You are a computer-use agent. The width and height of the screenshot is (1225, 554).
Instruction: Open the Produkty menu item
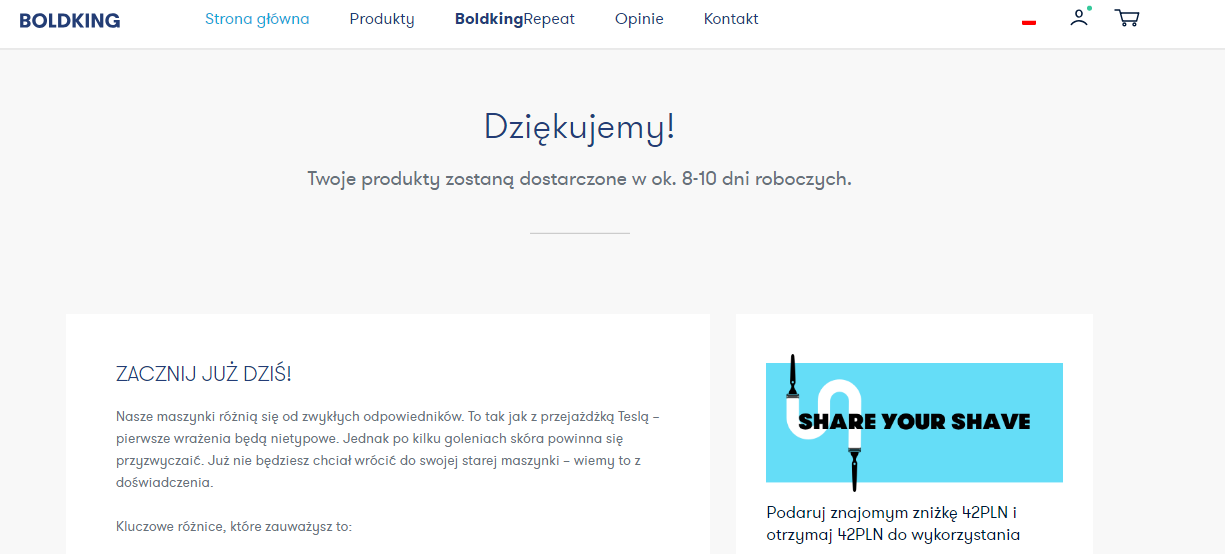point(382,19)
